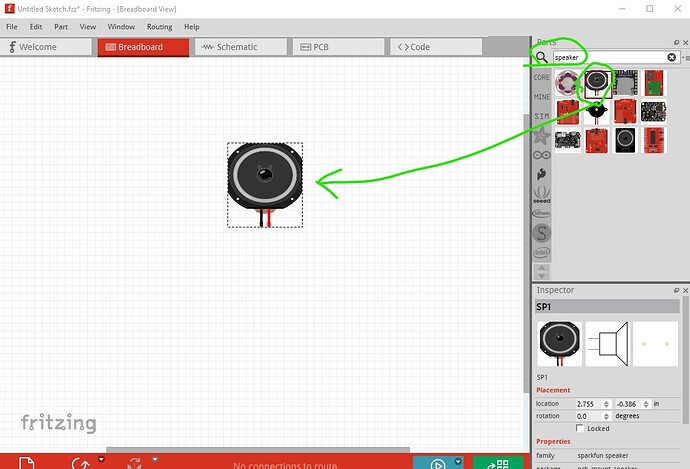The width and height of the screenshot is (690, 469).
Task: Click the magnifier search icon in Parts
Action: 541,58
